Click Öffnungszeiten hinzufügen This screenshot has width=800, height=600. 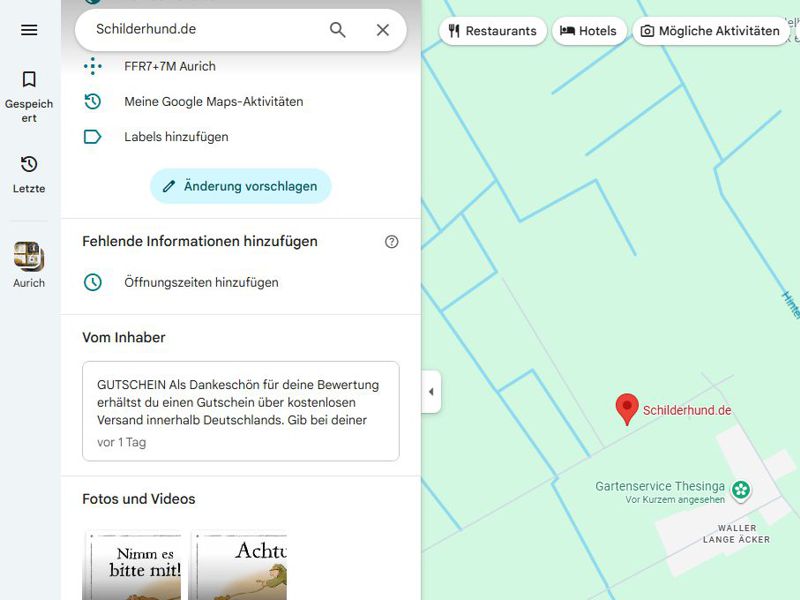click(x=201, y=283)
